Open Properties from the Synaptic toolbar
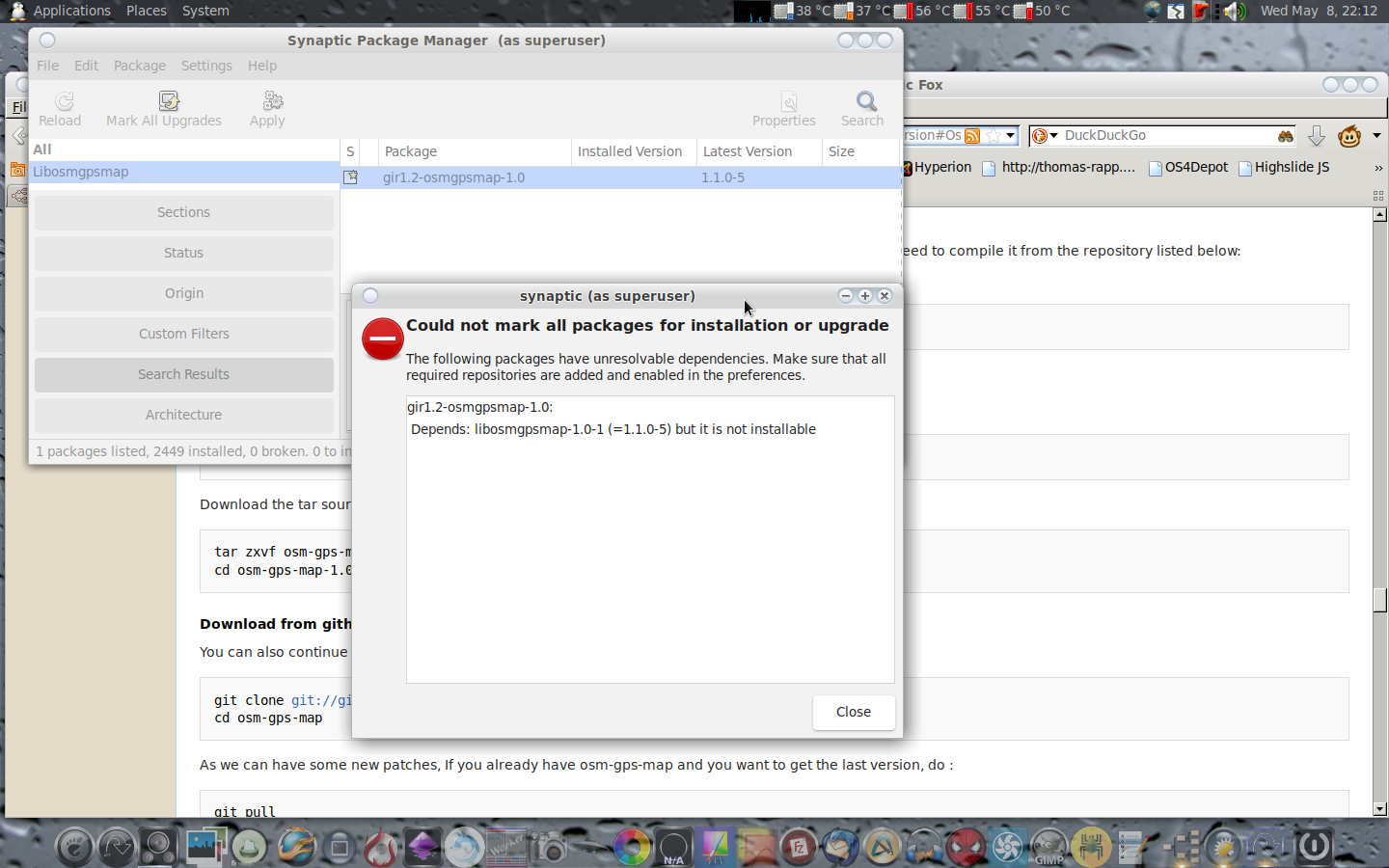The height and width of the screenshot is (868, 1389). 788,101
